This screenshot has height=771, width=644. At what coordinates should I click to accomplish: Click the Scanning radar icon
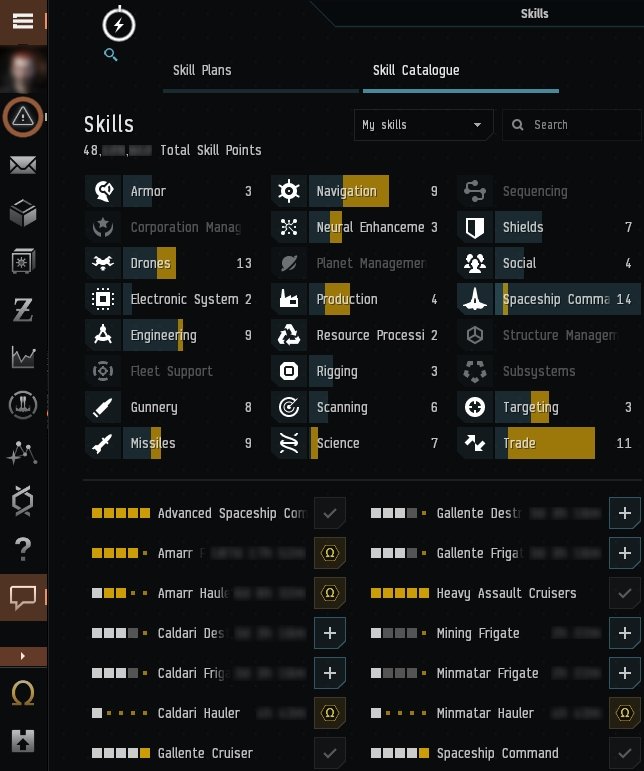tap(289, 407)
